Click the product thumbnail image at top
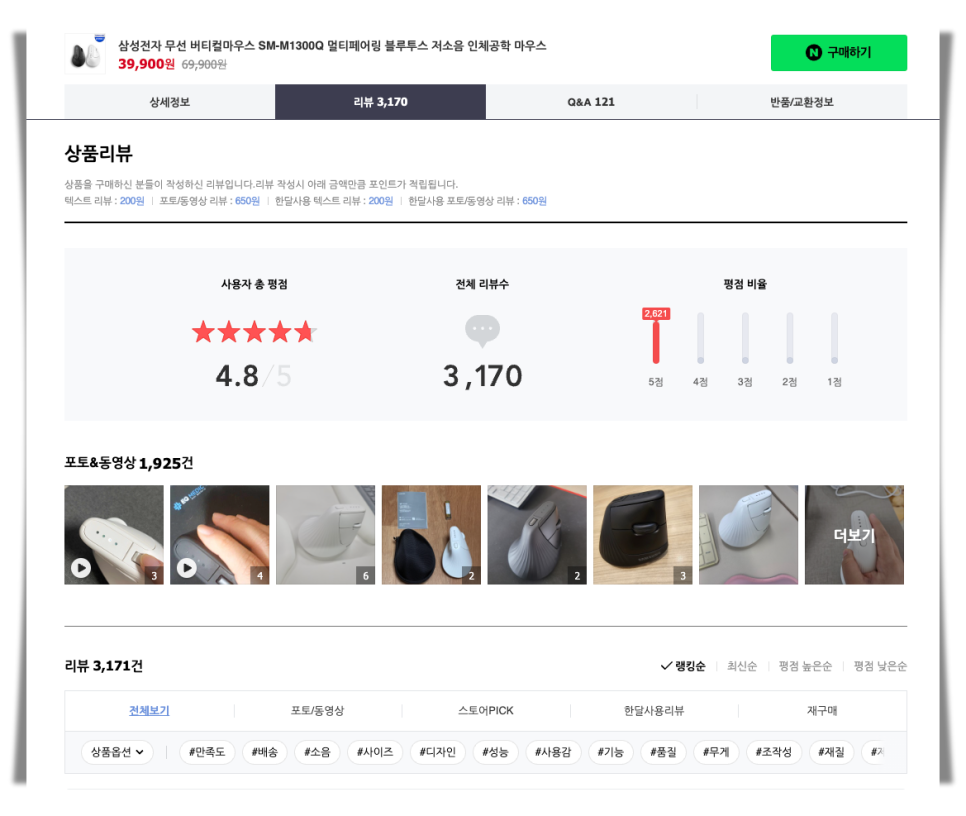 (85, 54)
